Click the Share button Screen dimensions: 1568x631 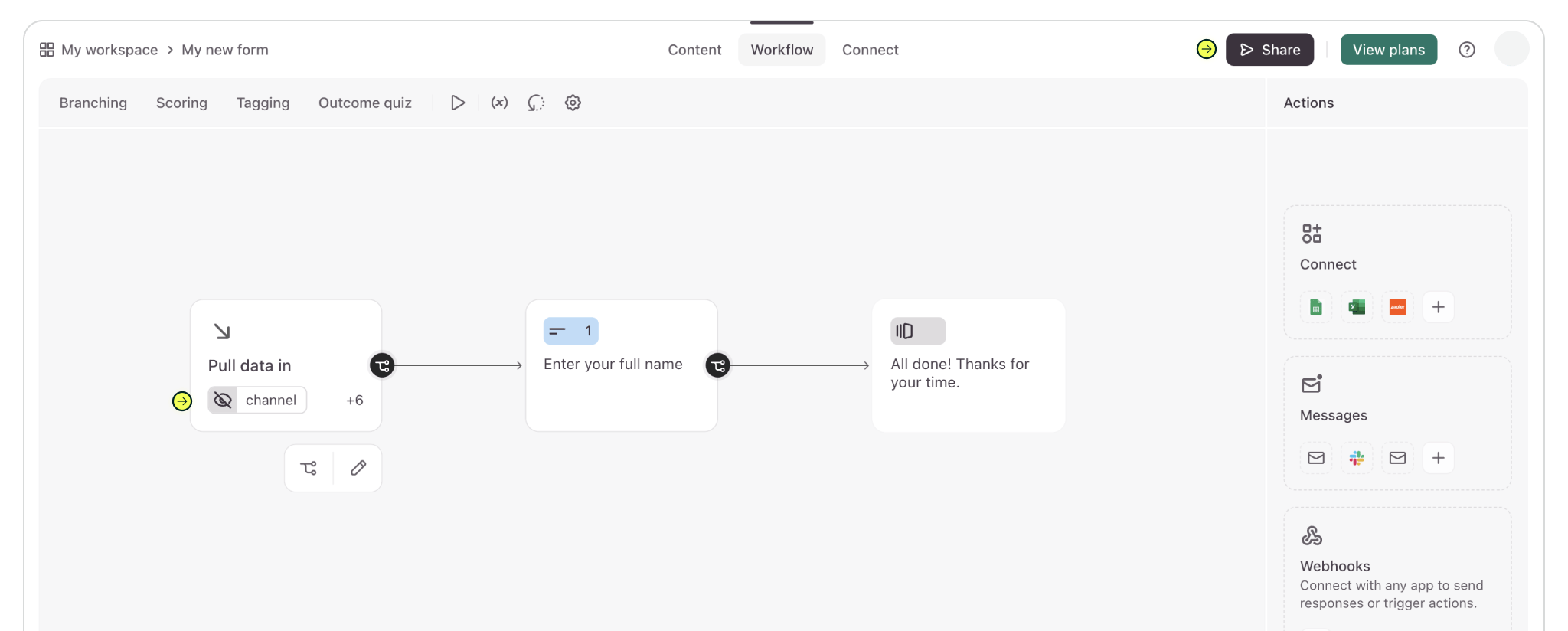[x=1269, y=50]
